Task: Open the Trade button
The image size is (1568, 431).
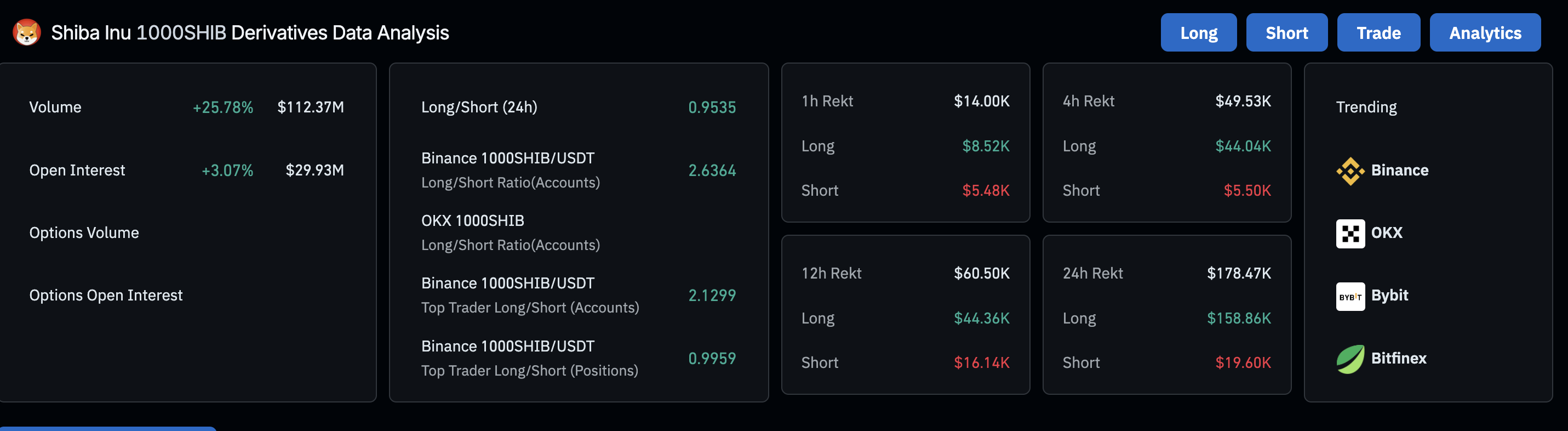Action: 1377,33
